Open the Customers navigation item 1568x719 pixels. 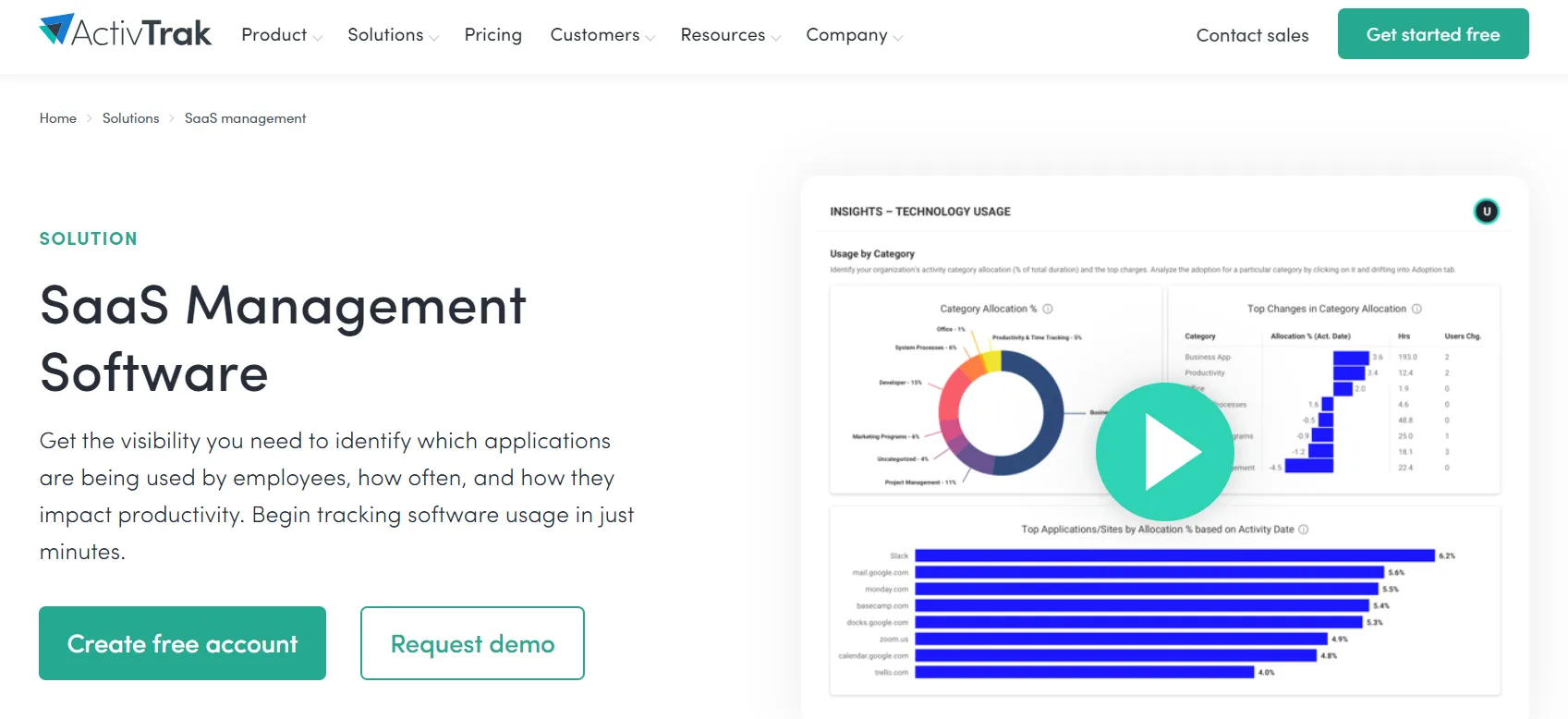[595, 35]
